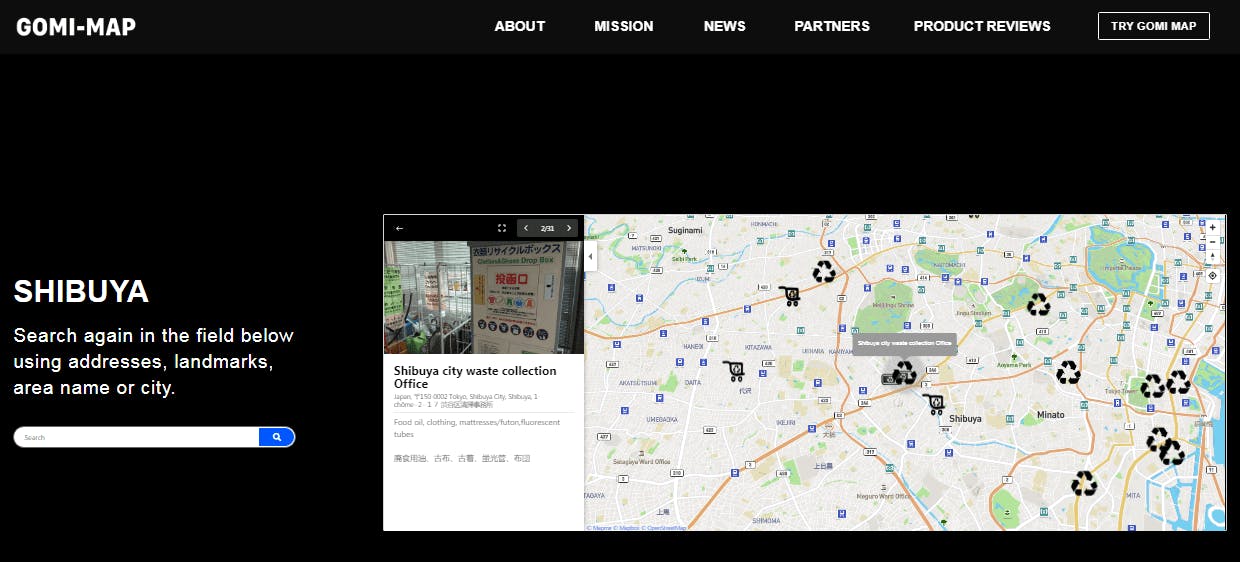This screenshot has height=562, width=1240.
Task: Collapse the side panel with the left triangle handle
Action: pyautogui.click(x=590, y=257)
